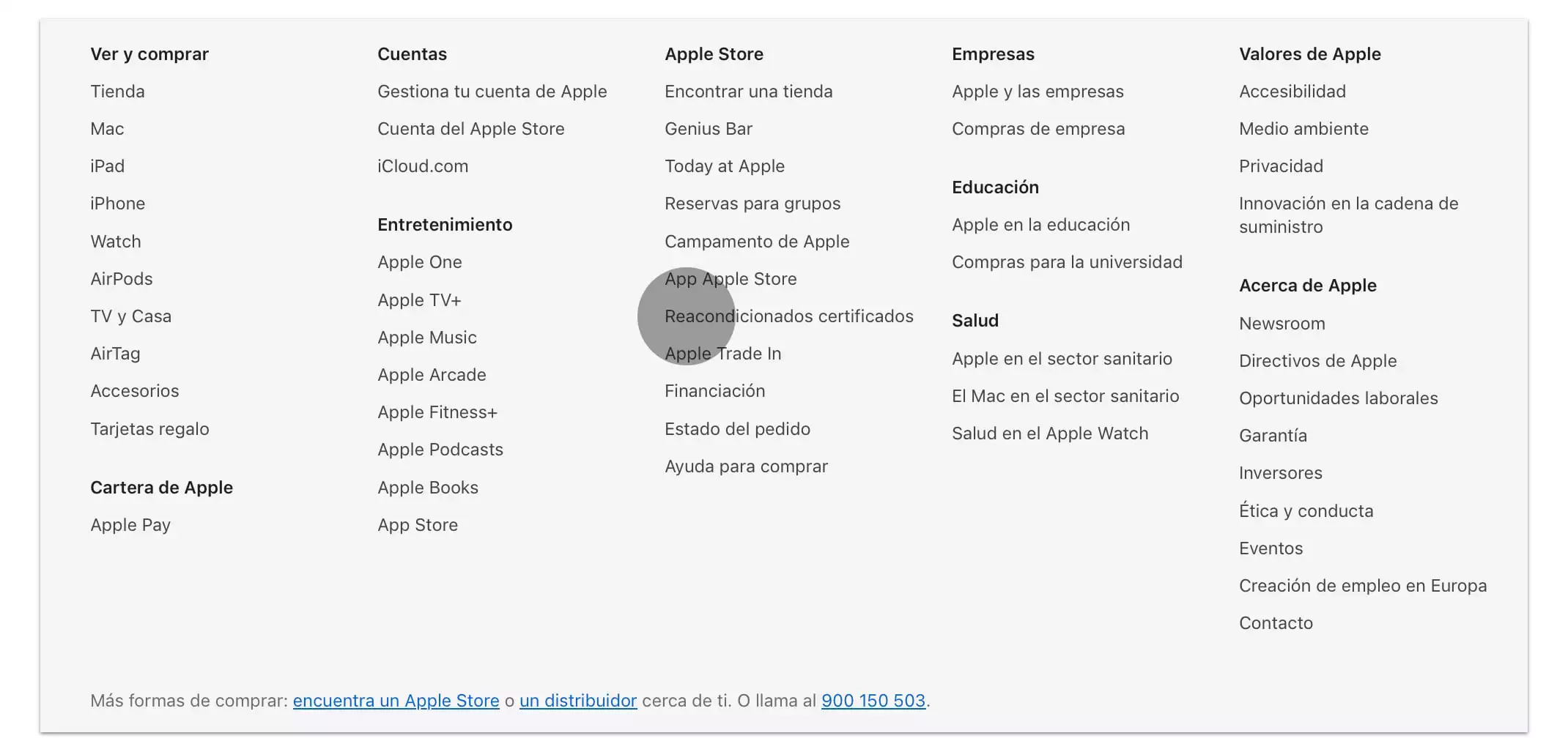Screen dimensions: 1568x752
Task: Open Apple Music link
Action: click(x=426, y=338)
